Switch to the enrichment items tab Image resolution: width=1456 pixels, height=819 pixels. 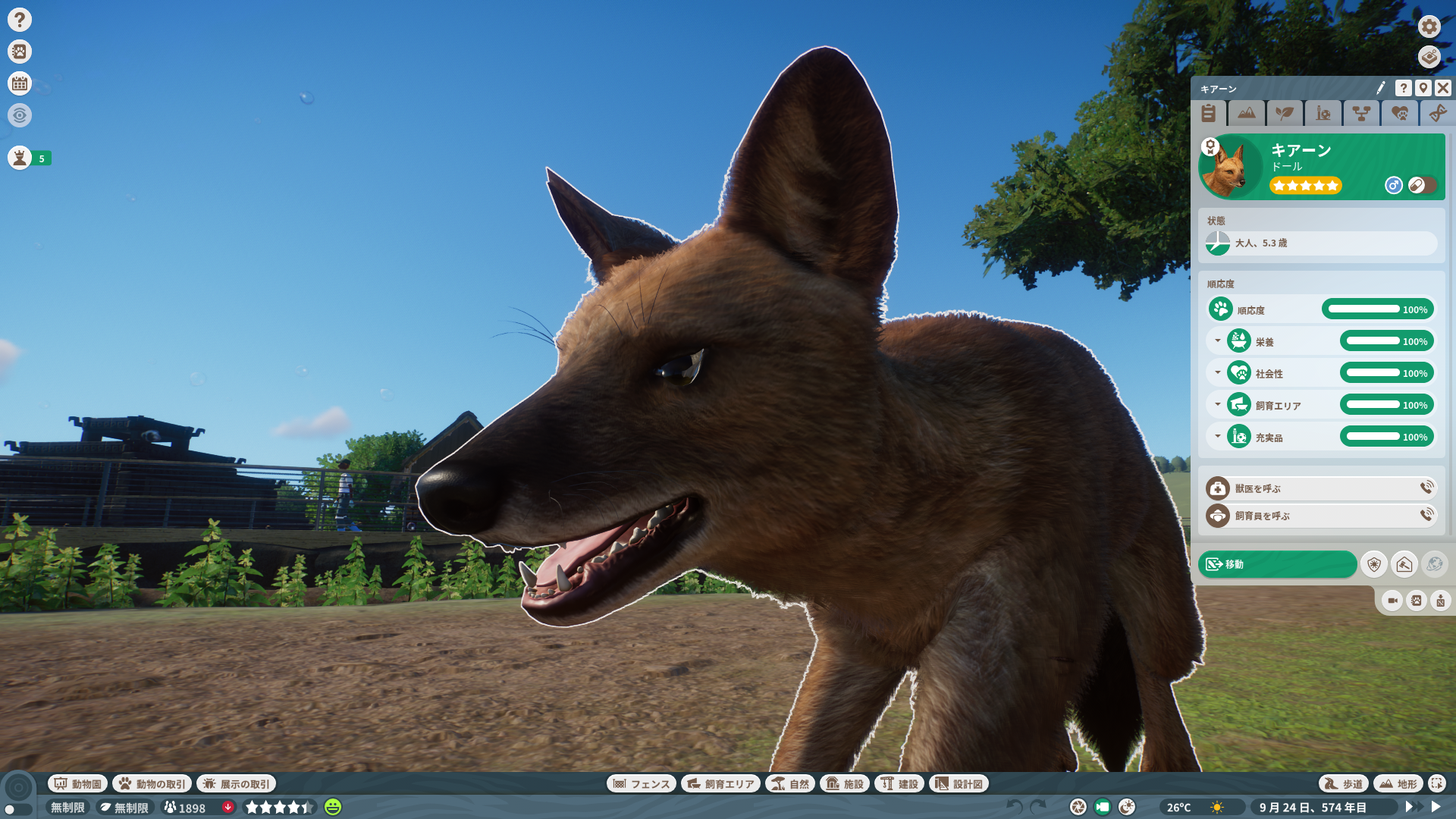coord(1323,113)
